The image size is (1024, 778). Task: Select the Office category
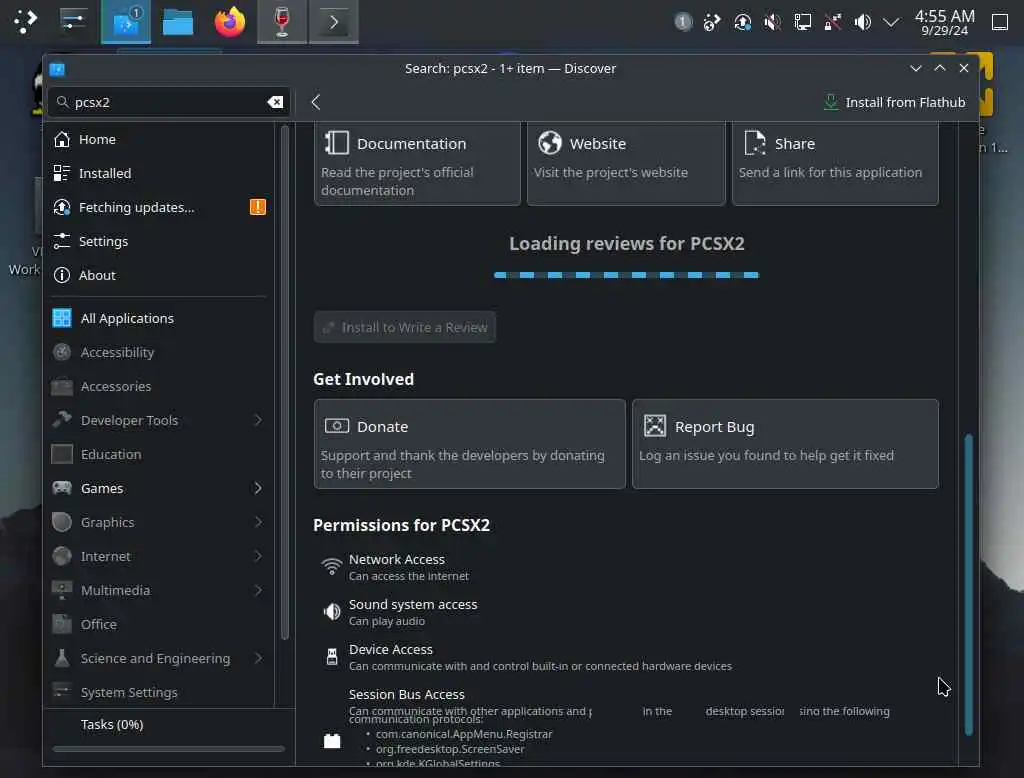coord(159,624)
